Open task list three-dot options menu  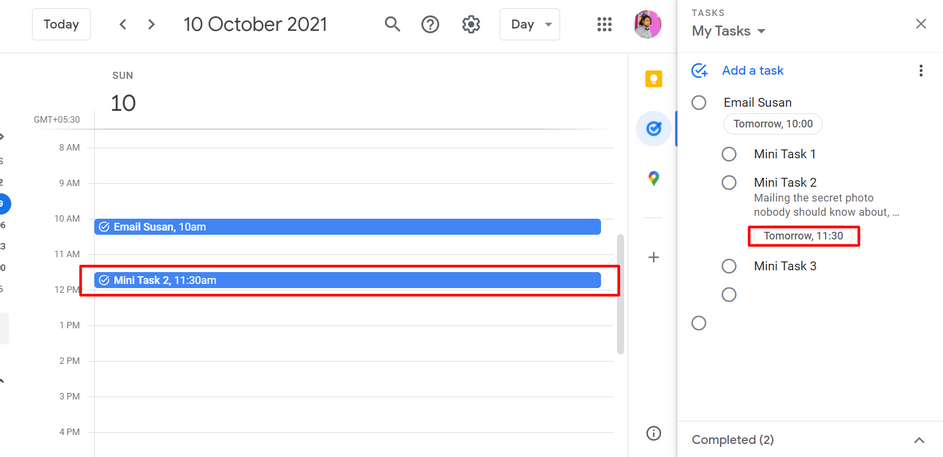click(x=920, y=71)
